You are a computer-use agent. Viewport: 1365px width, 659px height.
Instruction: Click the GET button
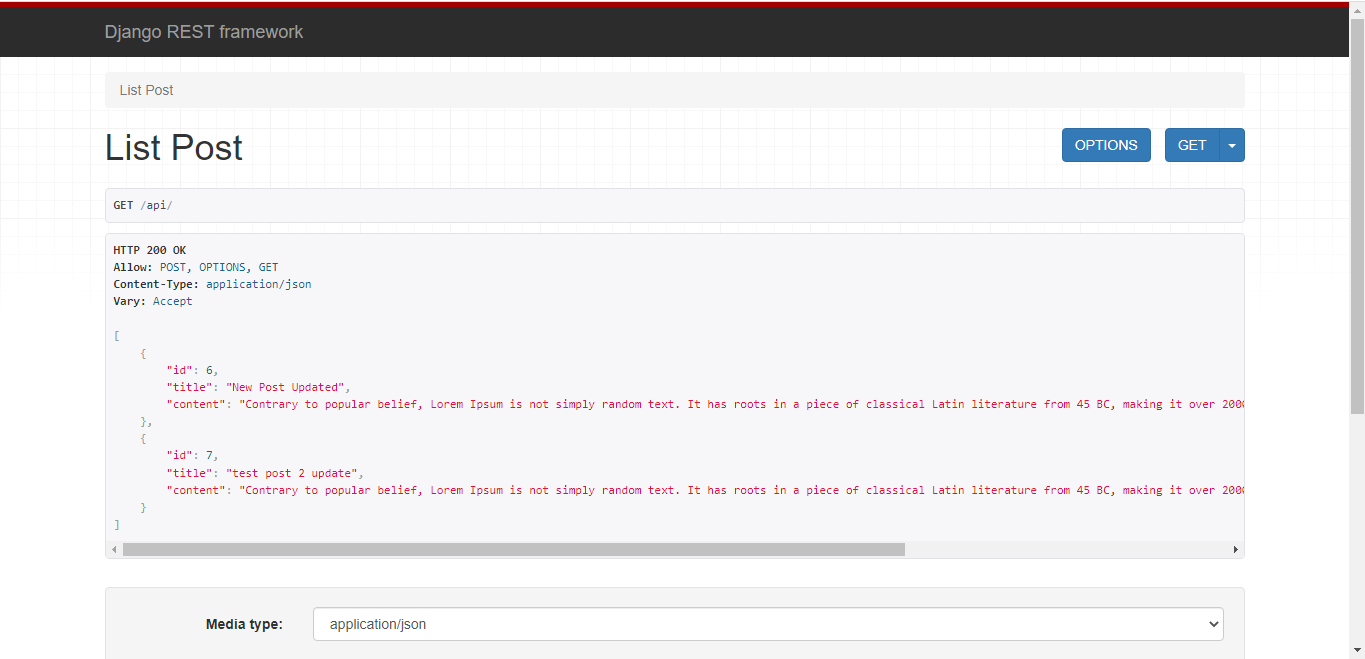tap(1192, 145)
